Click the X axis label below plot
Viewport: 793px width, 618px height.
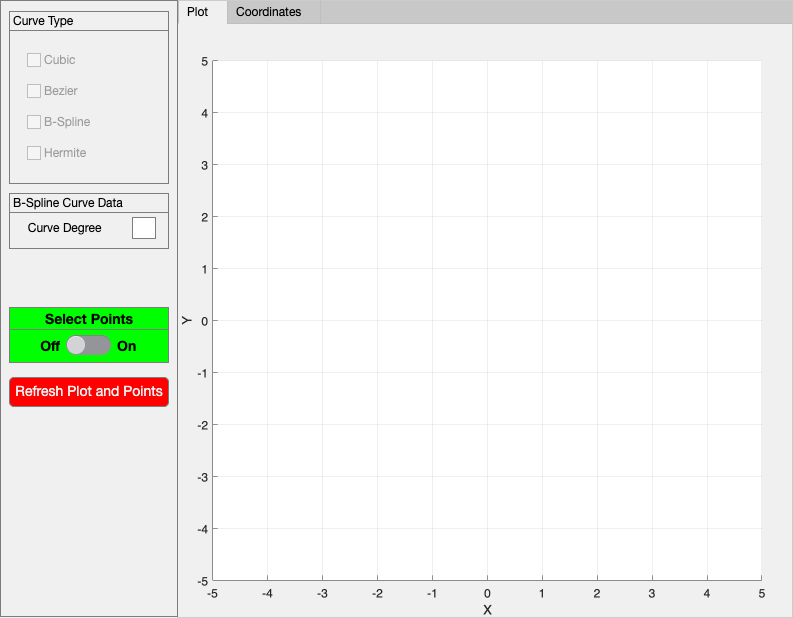(487, 610)
